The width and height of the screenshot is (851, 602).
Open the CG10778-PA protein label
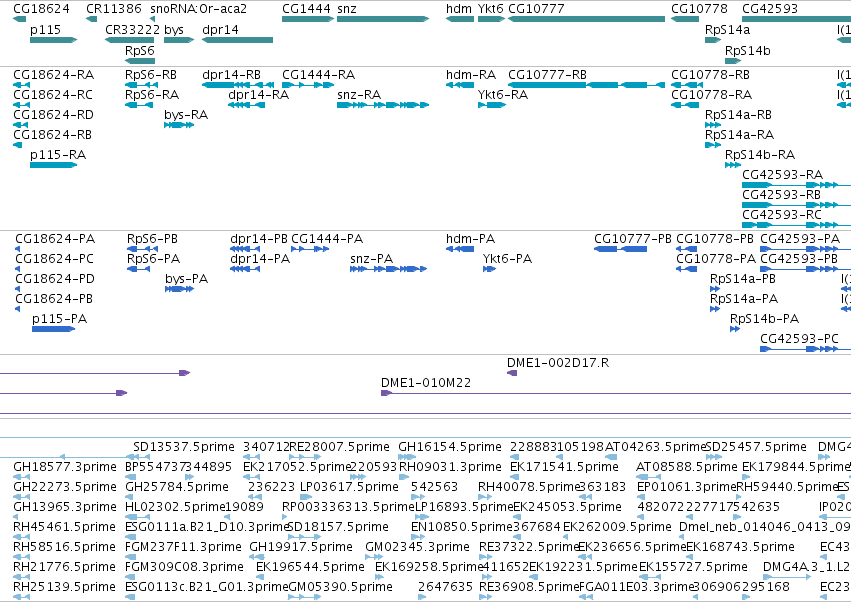(715, 259)
